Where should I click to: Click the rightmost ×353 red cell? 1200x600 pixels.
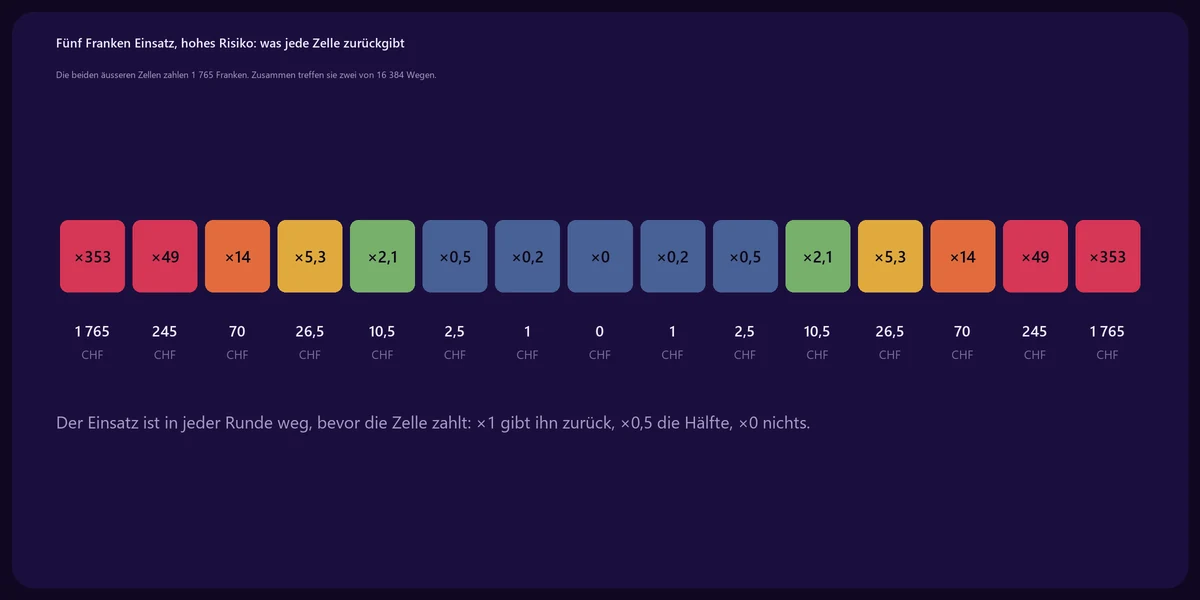point(1107,256)
